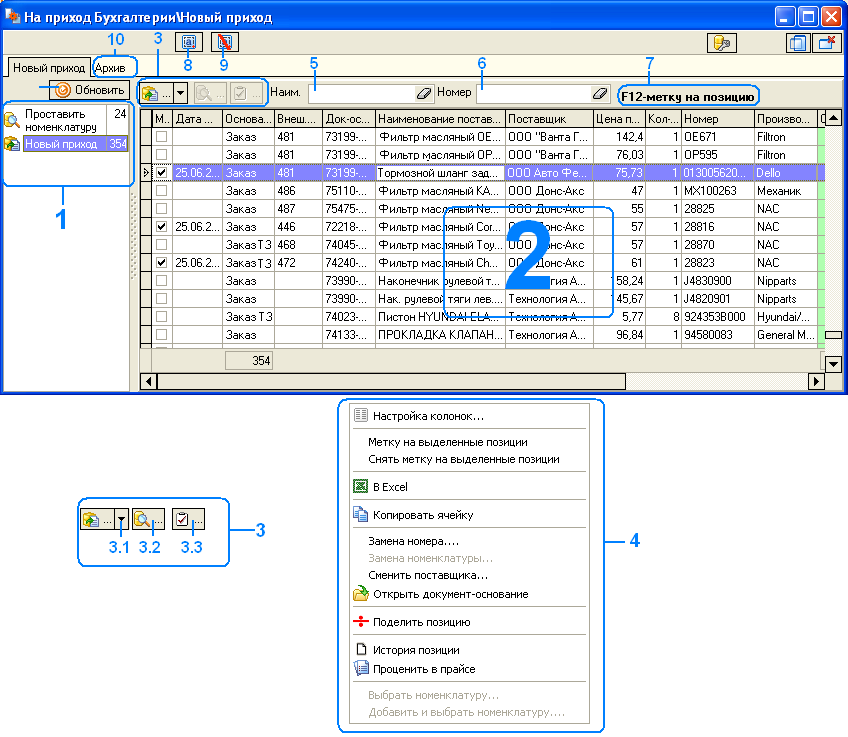Click the red divide icon for Поделить позицию

click(361, 621)
